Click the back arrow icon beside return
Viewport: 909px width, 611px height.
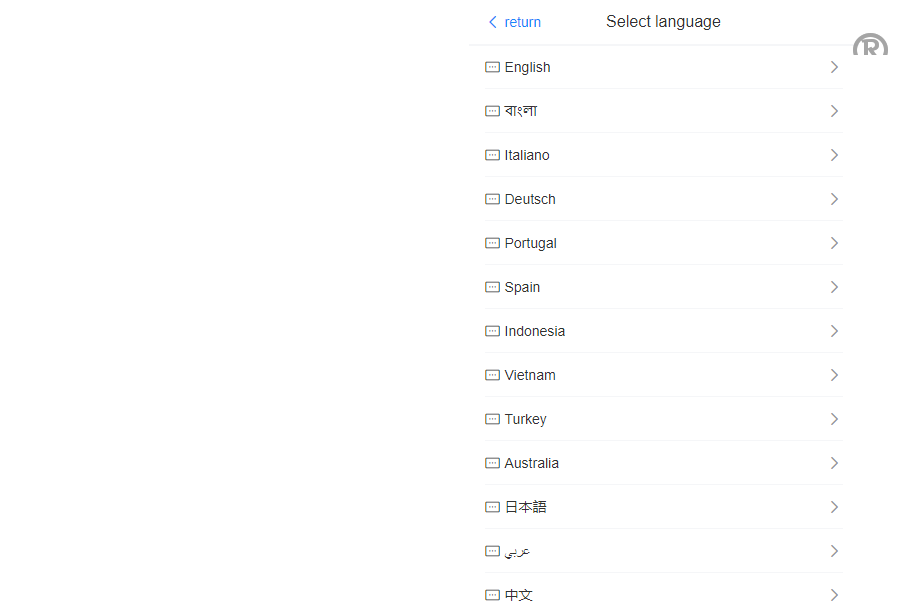point(492,22)
